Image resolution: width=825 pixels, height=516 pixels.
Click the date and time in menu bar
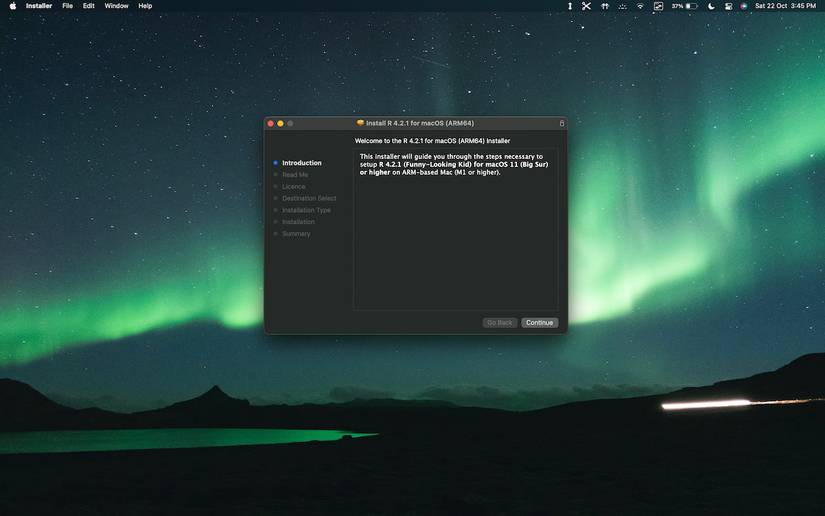(x=786, y=6)
